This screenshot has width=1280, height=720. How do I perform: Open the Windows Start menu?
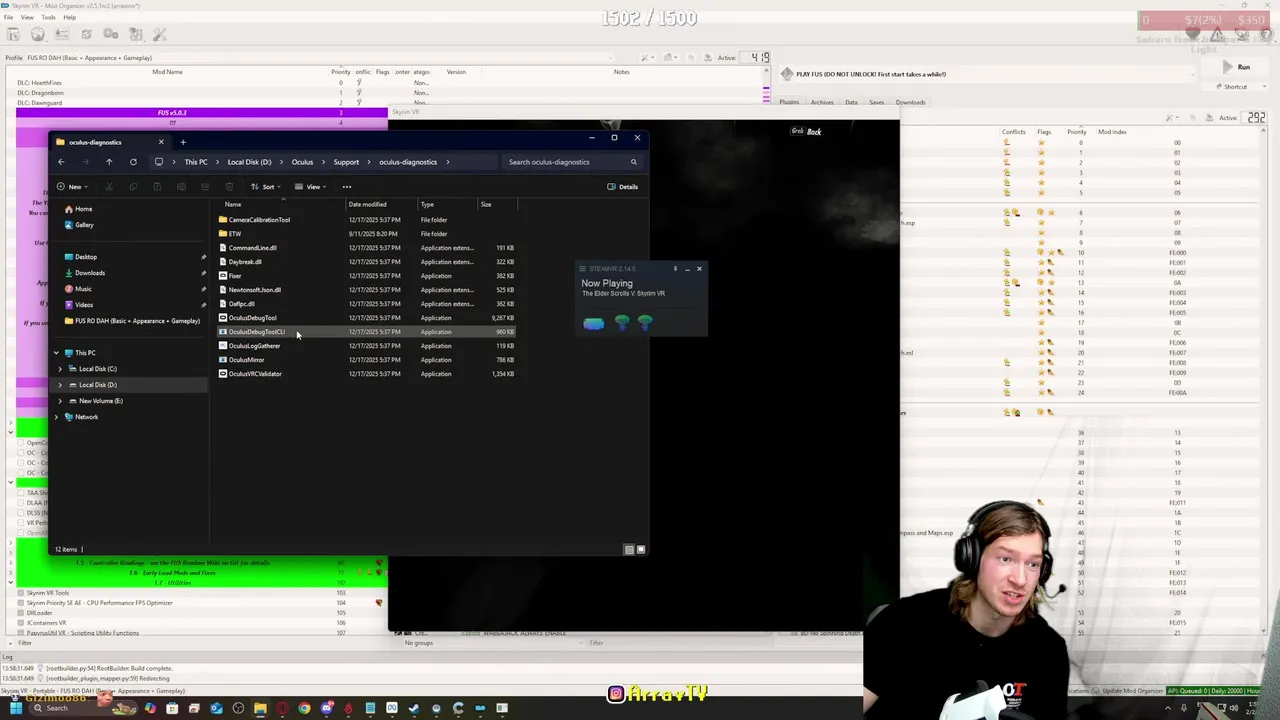tap(15, 709)
